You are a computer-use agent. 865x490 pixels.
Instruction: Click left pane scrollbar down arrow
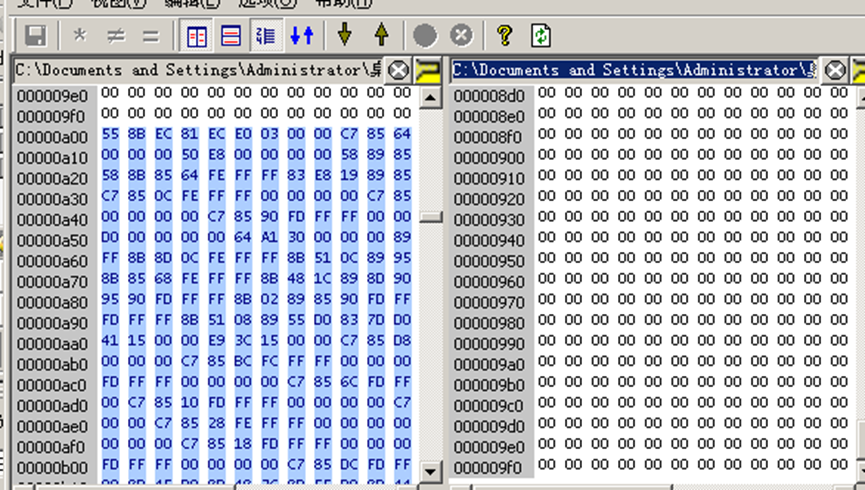430,471
